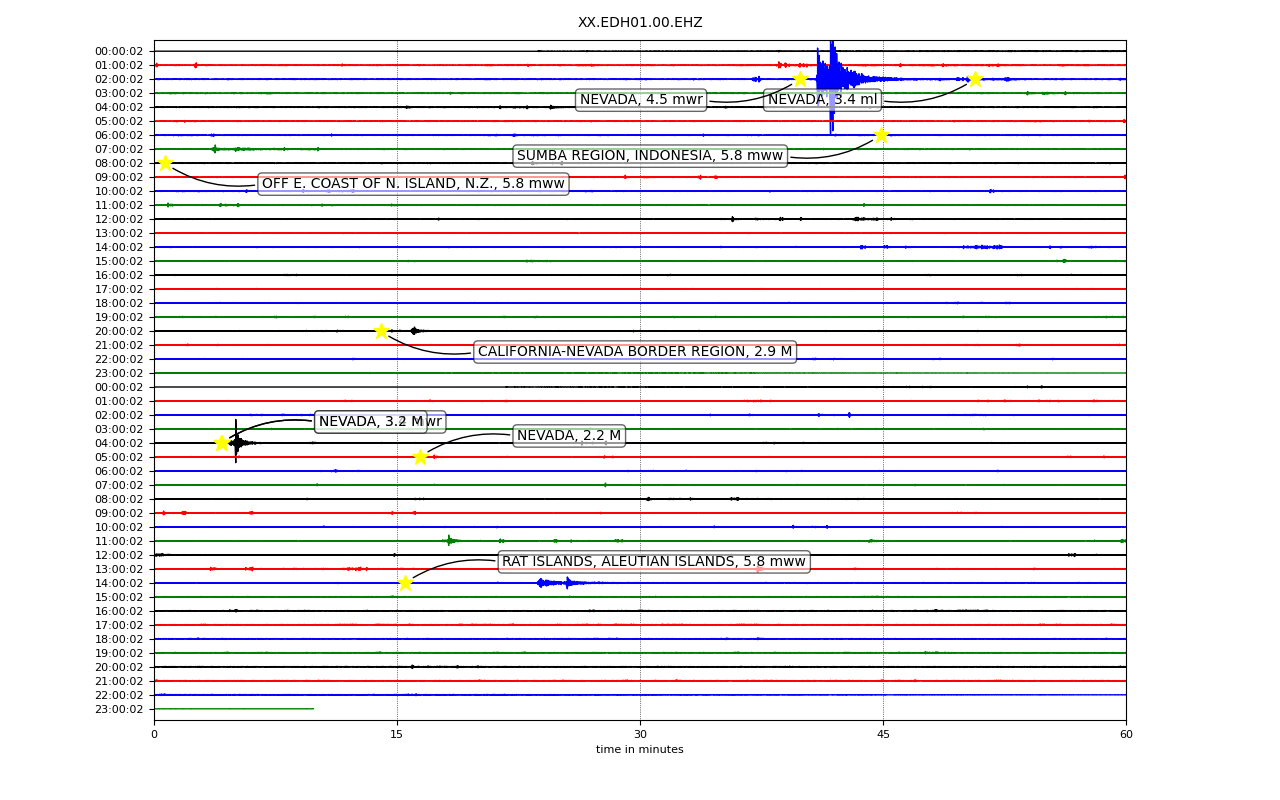
Task: Select the Sumba Region Indonesia event star
Action: (x=881, y=135)
